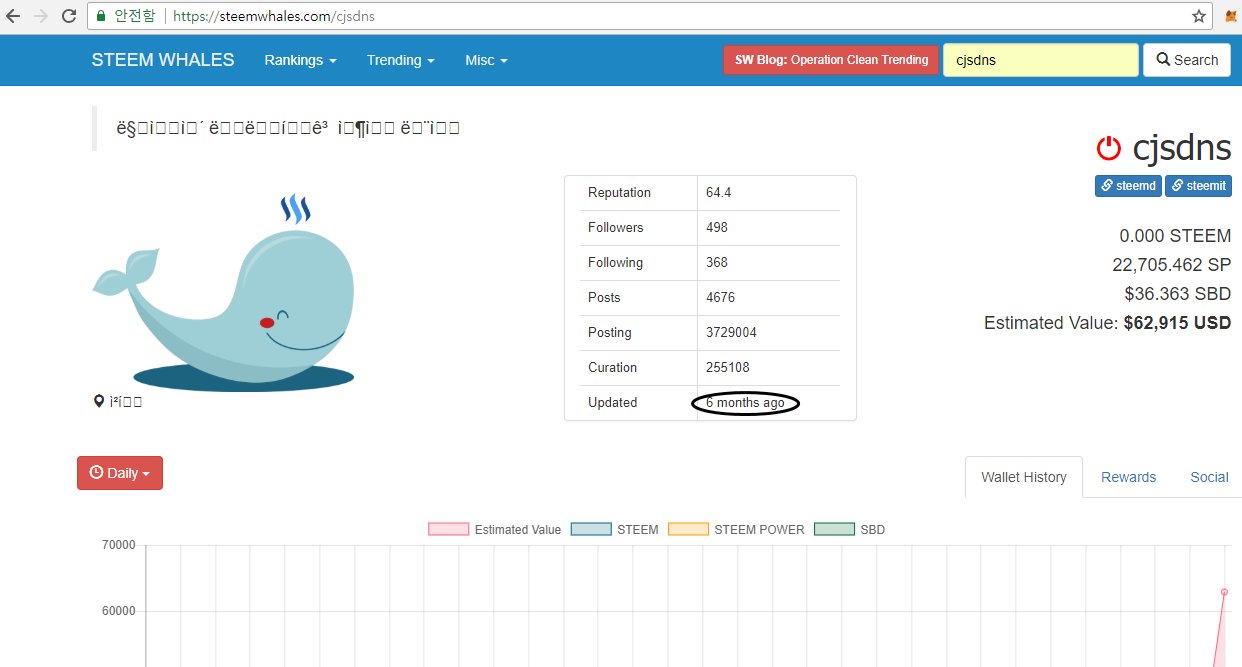Open the Daily interval dropdown

[x=120, y=473]
